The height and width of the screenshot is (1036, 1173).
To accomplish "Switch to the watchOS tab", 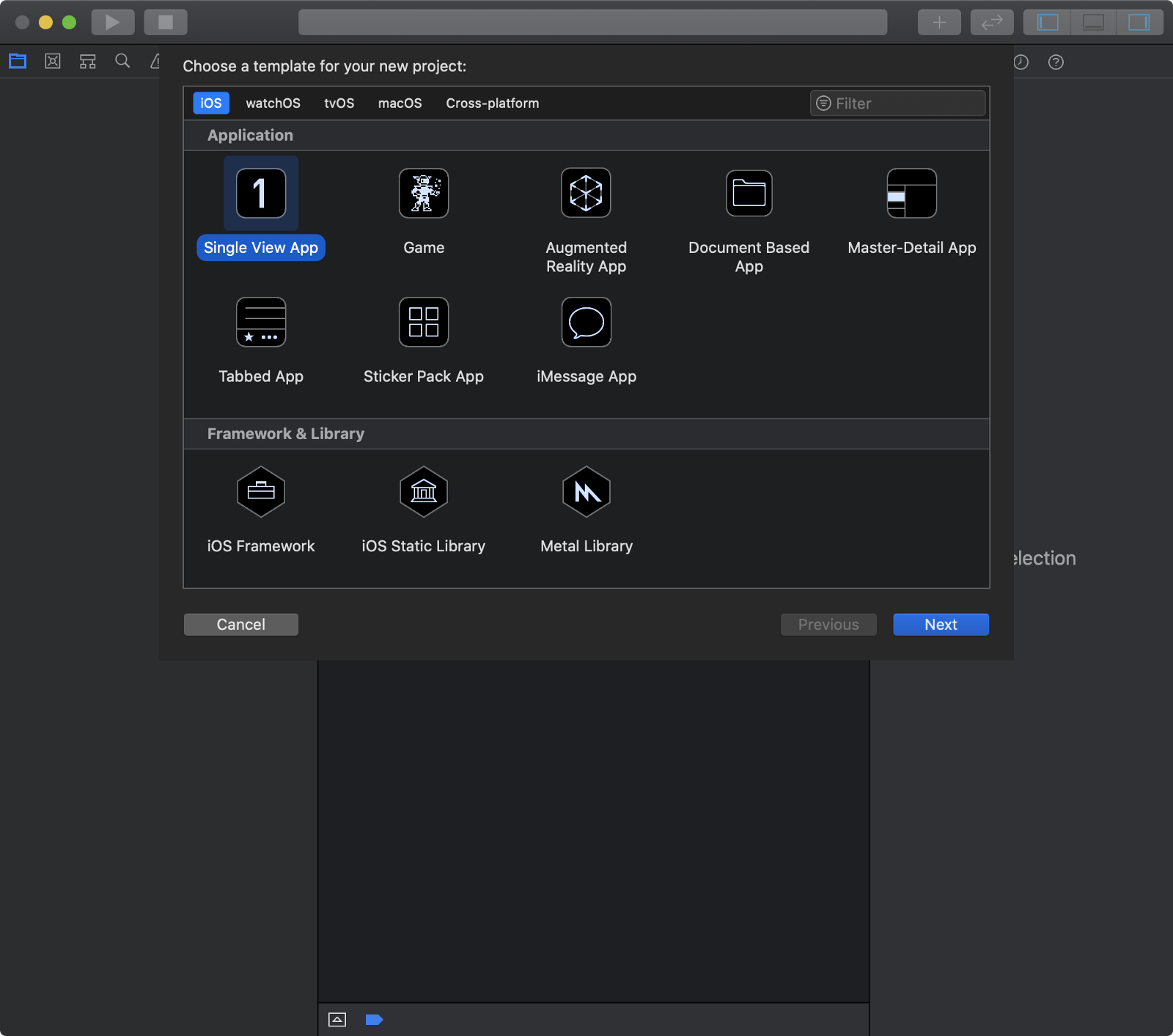I will [273, 103].
